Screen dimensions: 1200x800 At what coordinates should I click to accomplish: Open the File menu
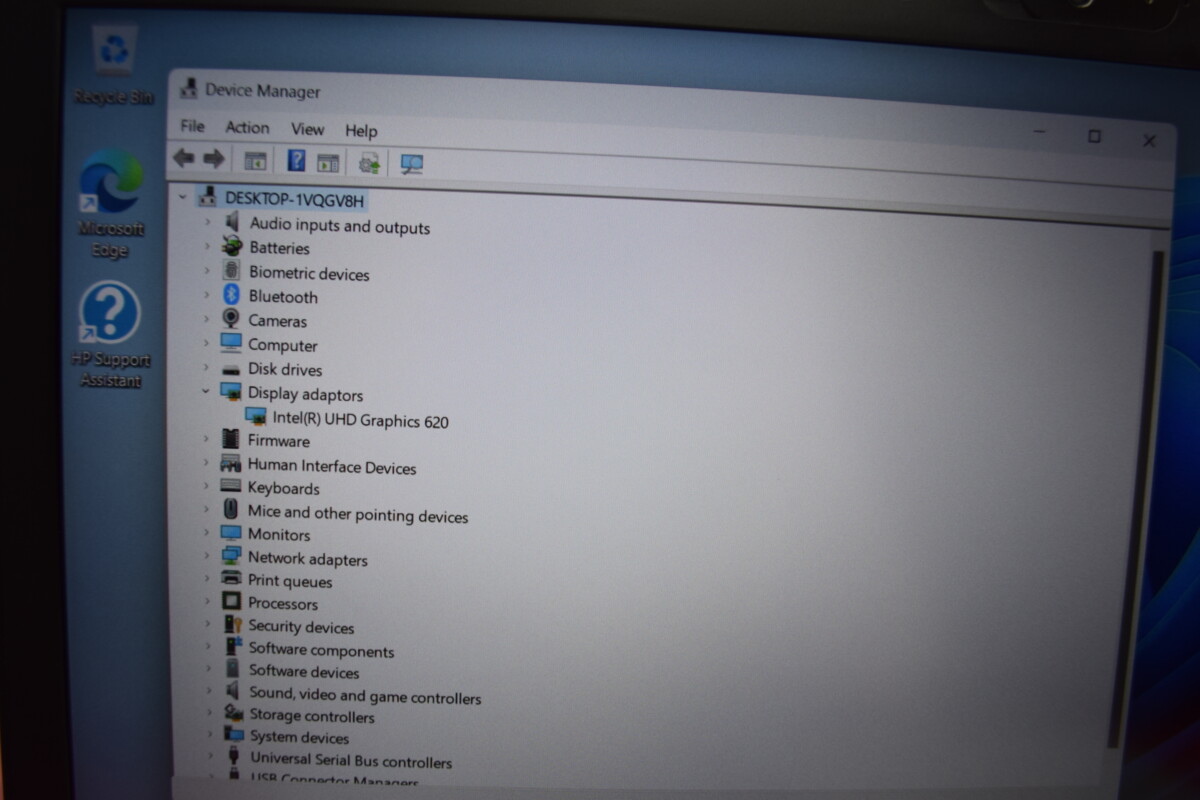[192, 126]
